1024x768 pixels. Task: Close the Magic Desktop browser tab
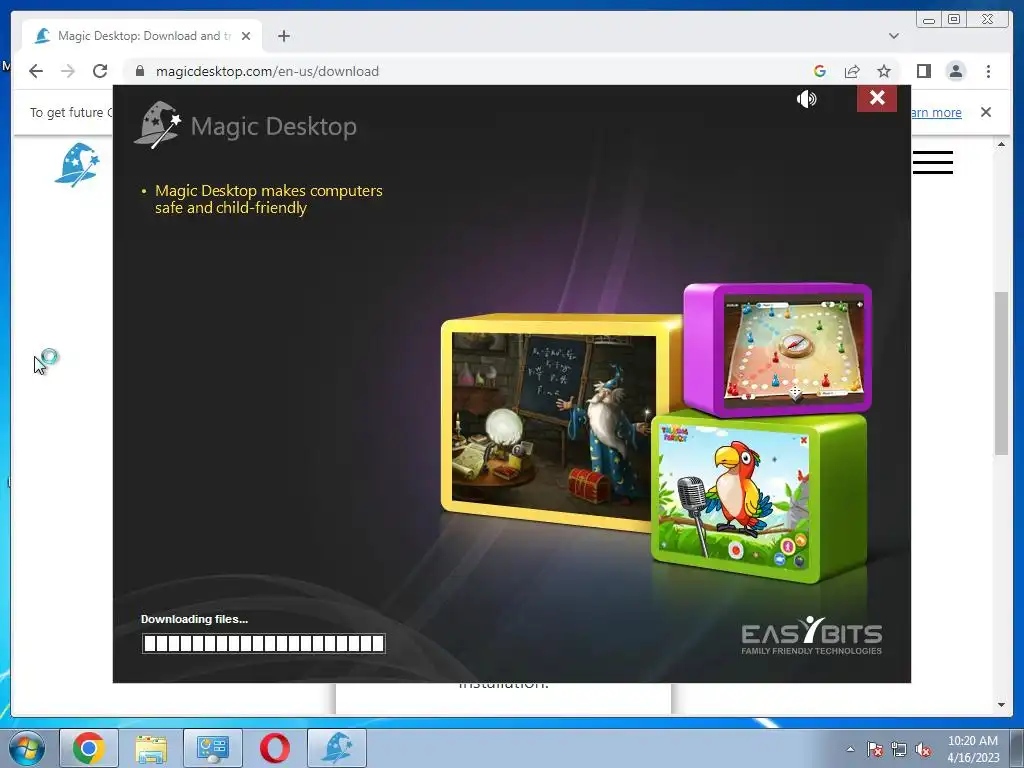(x=246, y=36)
